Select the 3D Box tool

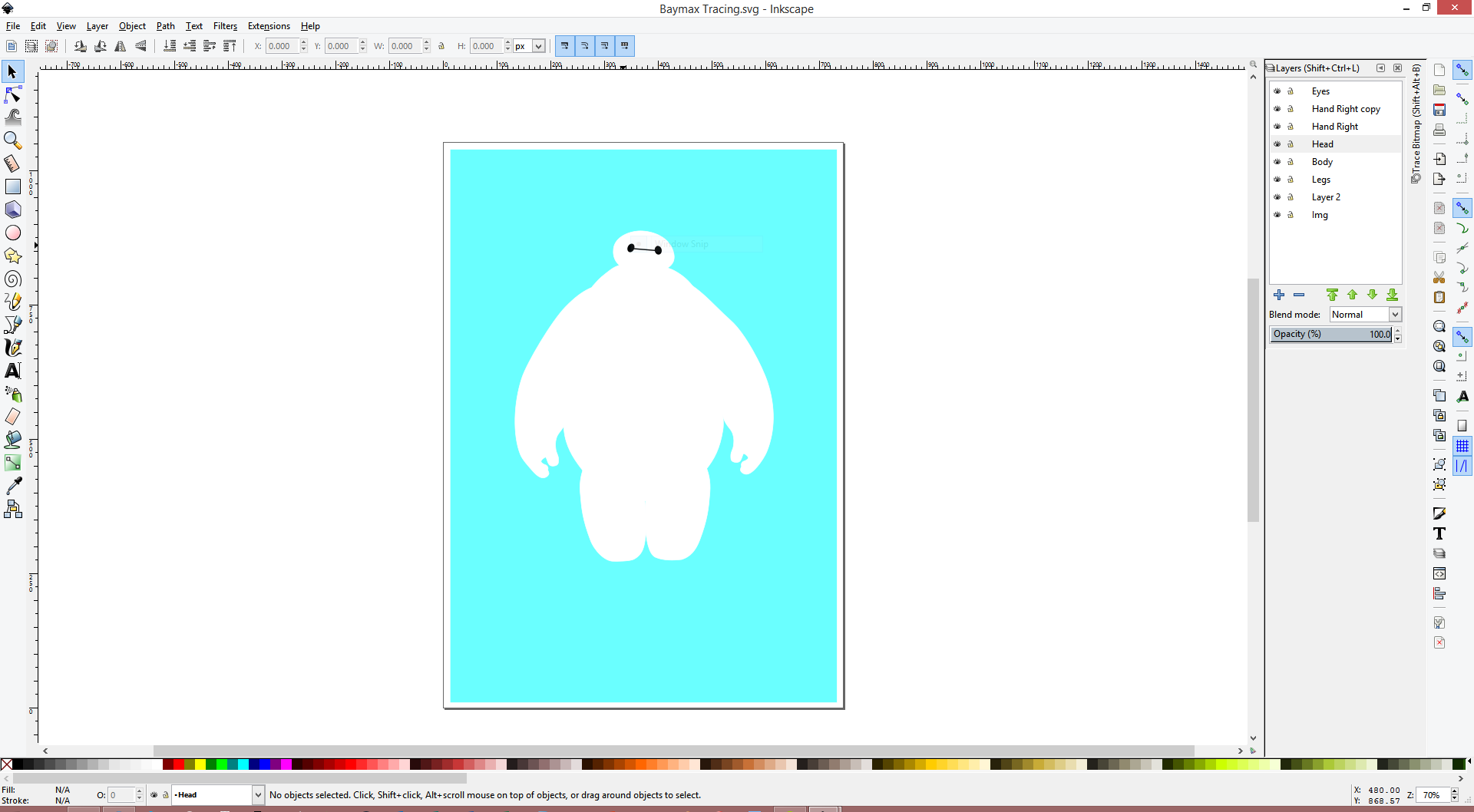click(12, 210)
